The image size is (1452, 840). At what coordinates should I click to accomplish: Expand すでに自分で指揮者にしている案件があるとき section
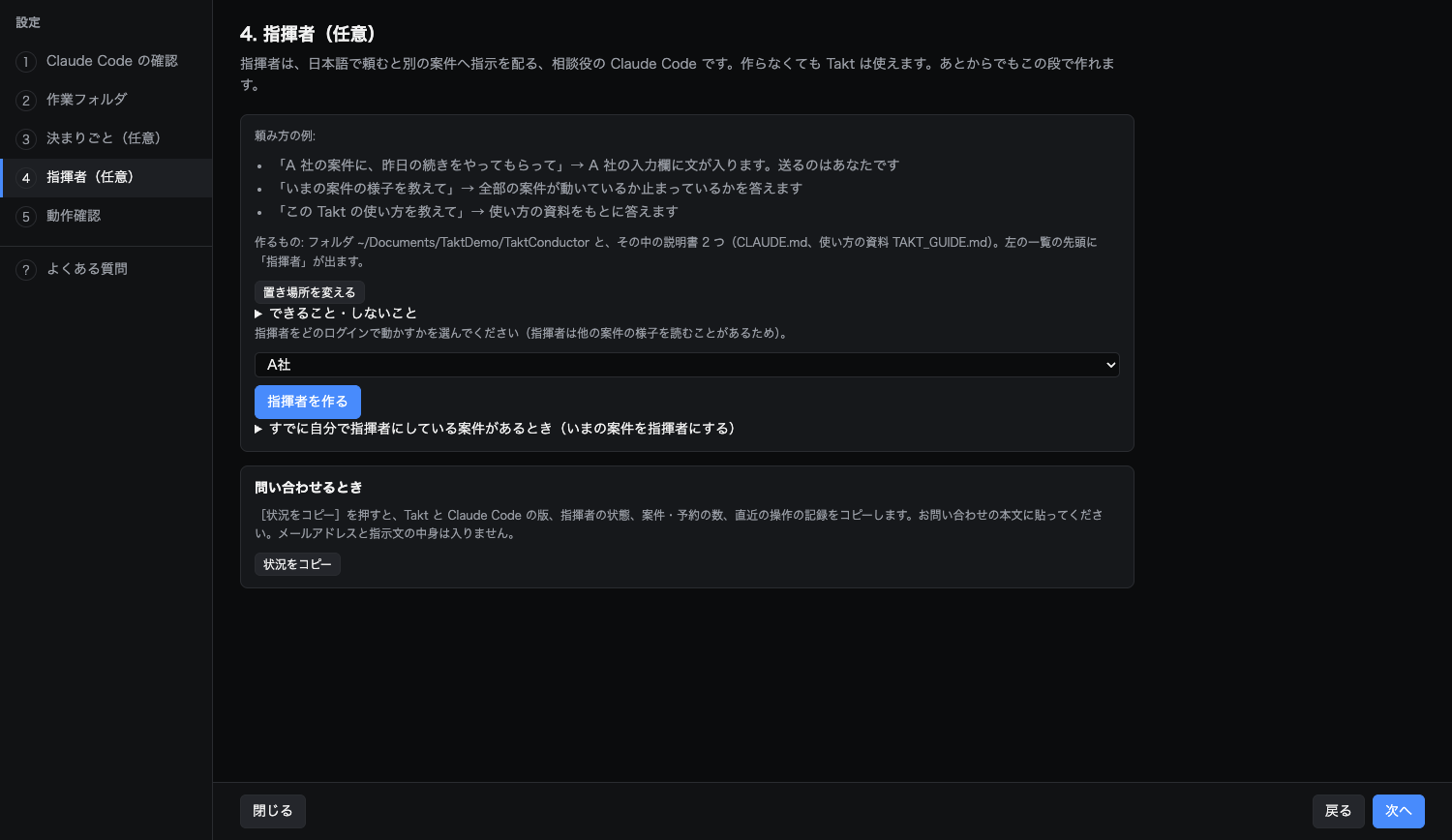pos(496,429)
